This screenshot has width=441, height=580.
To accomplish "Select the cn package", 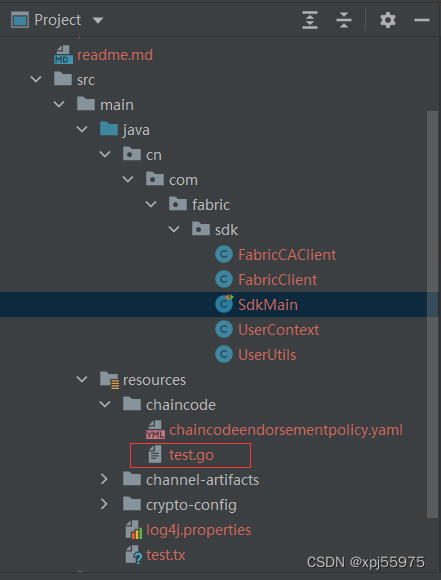I will pos(154,155).
